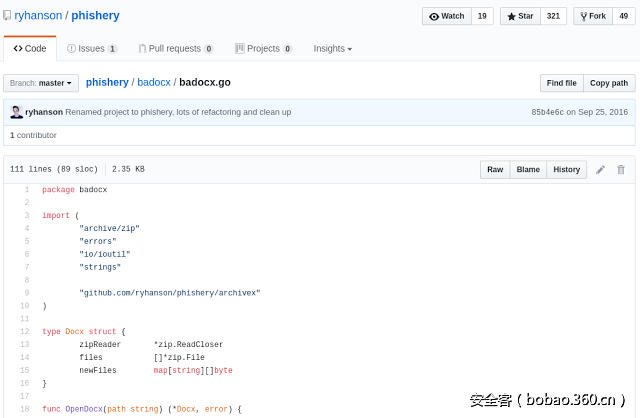The image size is (640, 418).
Task: Click ryhanson's avatar in the commit bar
Action: click(16, 112)
